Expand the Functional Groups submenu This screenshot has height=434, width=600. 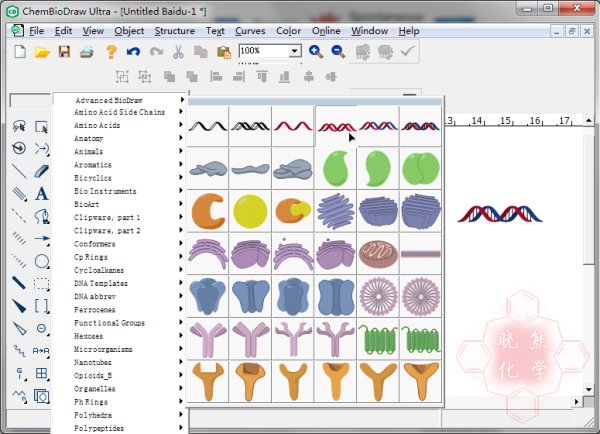[119, 323]
